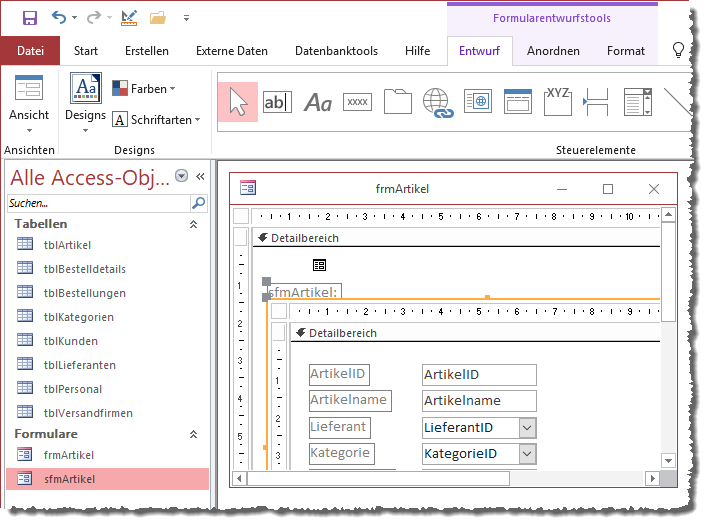Select the tab control tool

pos(398,102)
